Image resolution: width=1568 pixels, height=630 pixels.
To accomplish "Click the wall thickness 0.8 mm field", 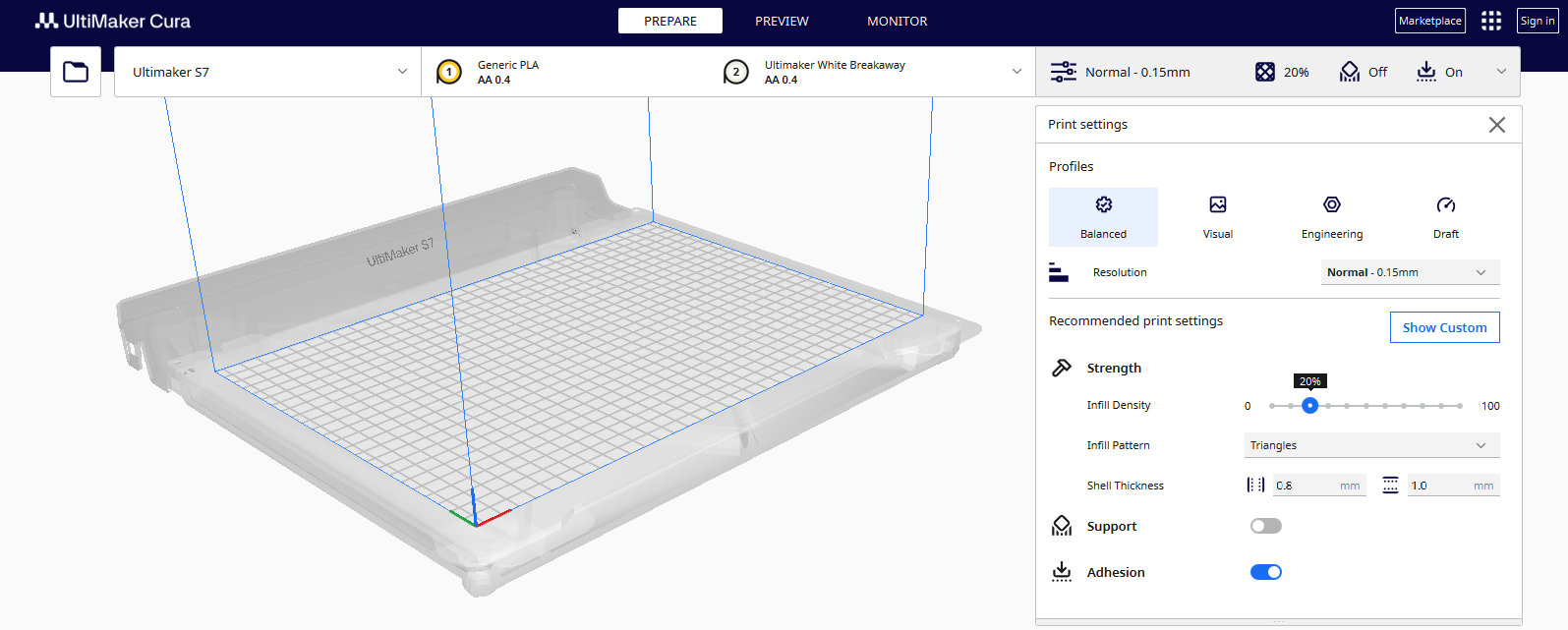I will (x=1319, y=485).
